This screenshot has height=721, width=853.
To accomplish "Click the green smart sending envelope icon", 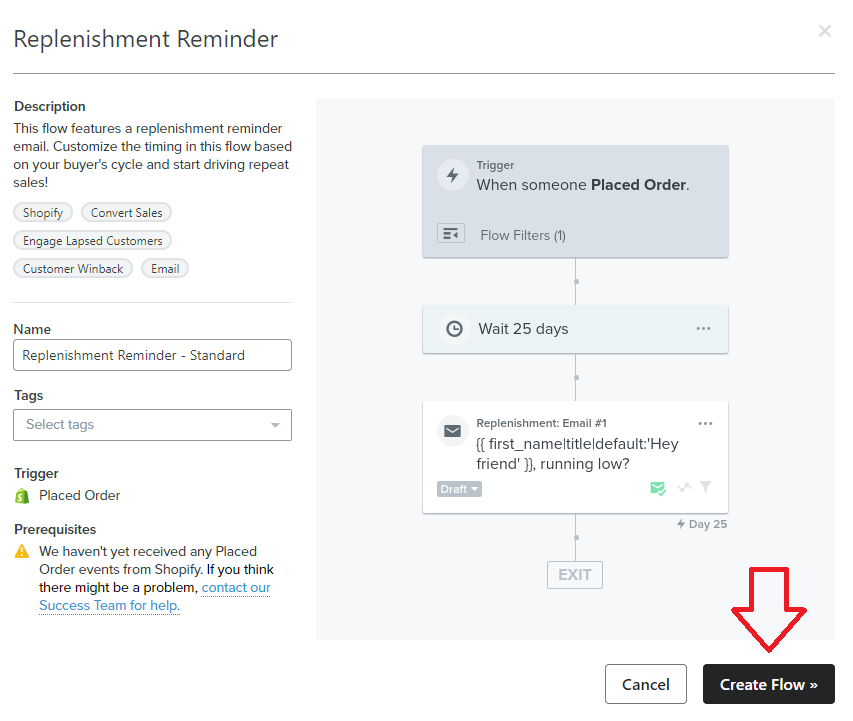I will point(658,488).
